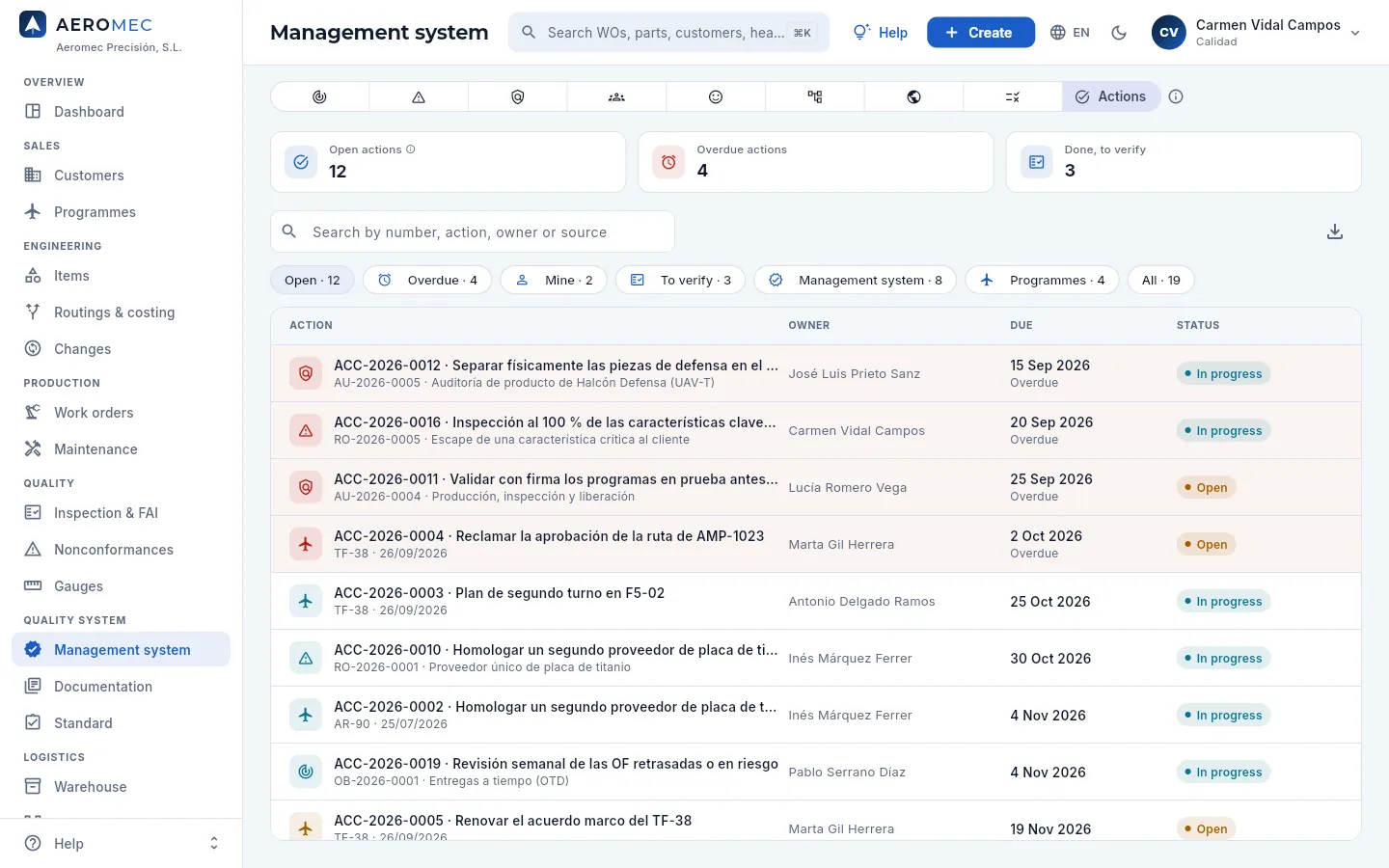Click the shield icon for ACC-2026-0012
Viewport: 1389px width, 868px height.
pos(306,373)
